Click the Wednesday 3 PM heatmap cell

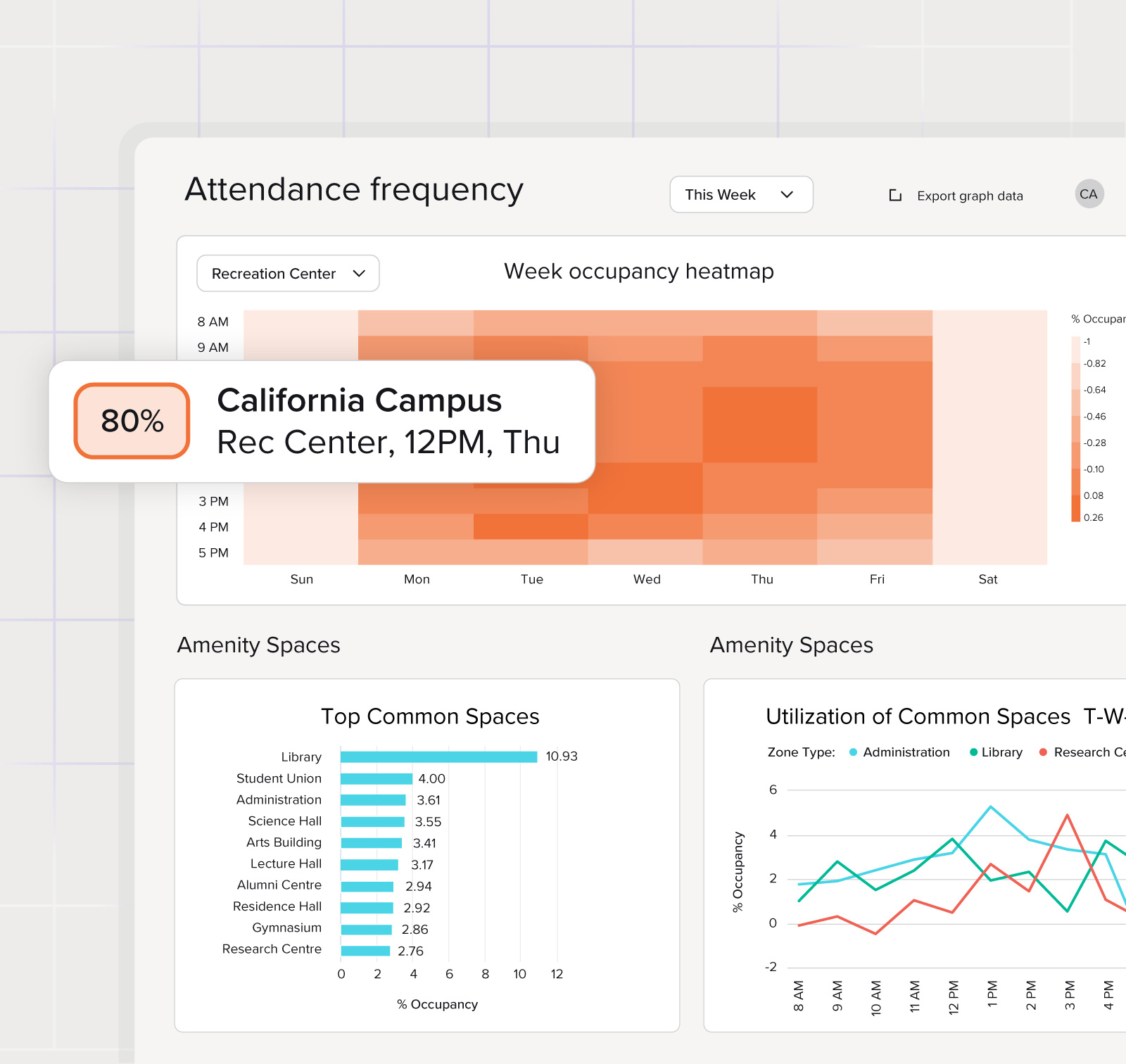[645, 501]
